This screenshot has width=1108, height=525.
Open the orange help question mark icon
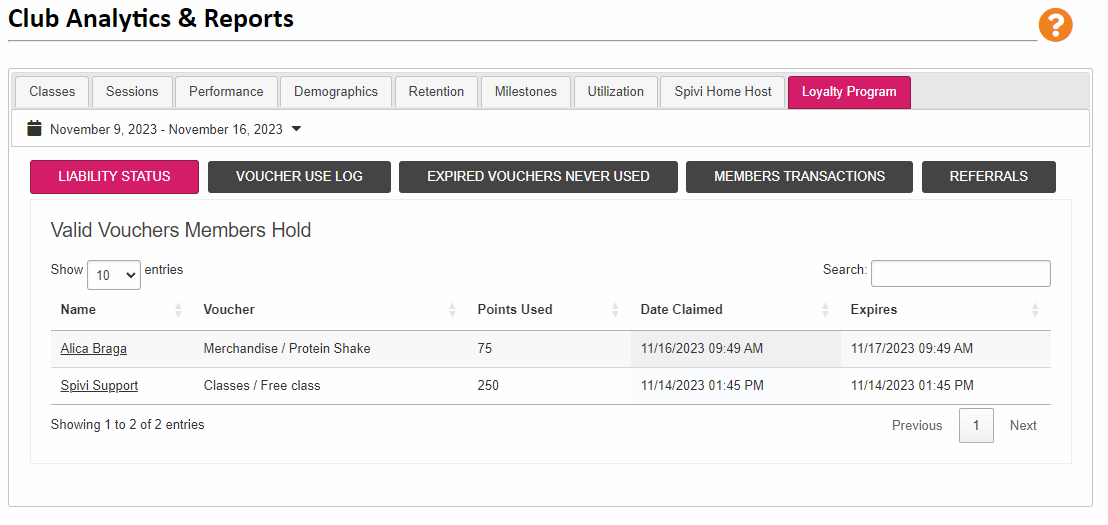pyautogui.click(x=1055, y=25)
